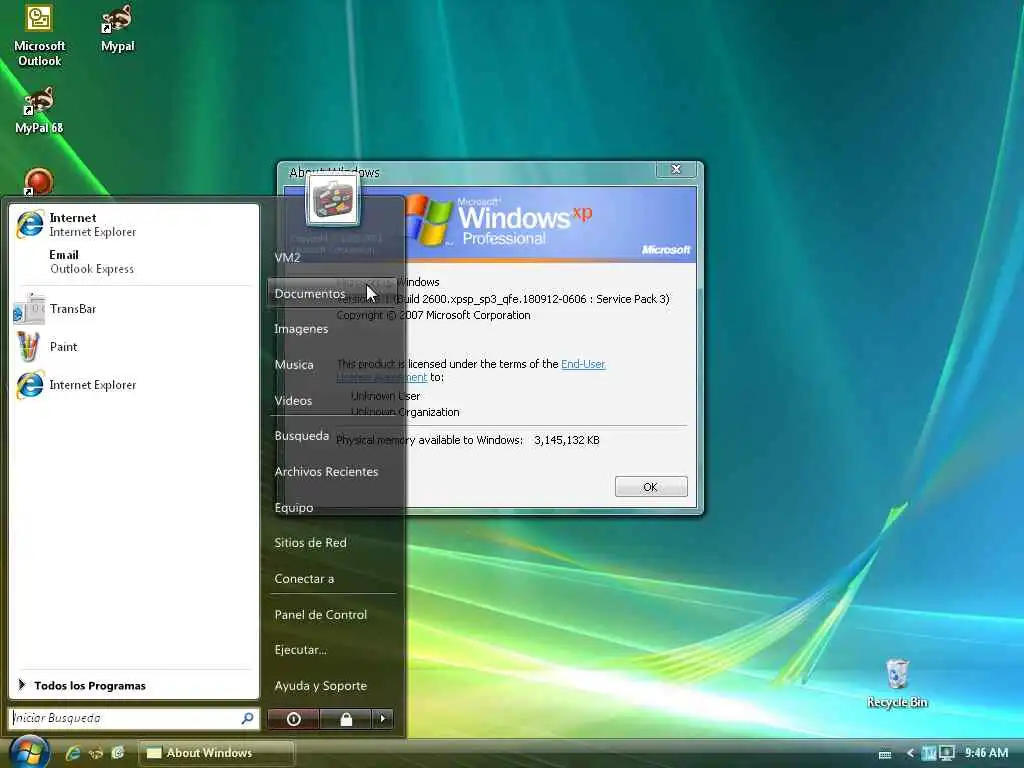Open Sitios de Red entry
Screen dimensions: 1024x768
310,543
